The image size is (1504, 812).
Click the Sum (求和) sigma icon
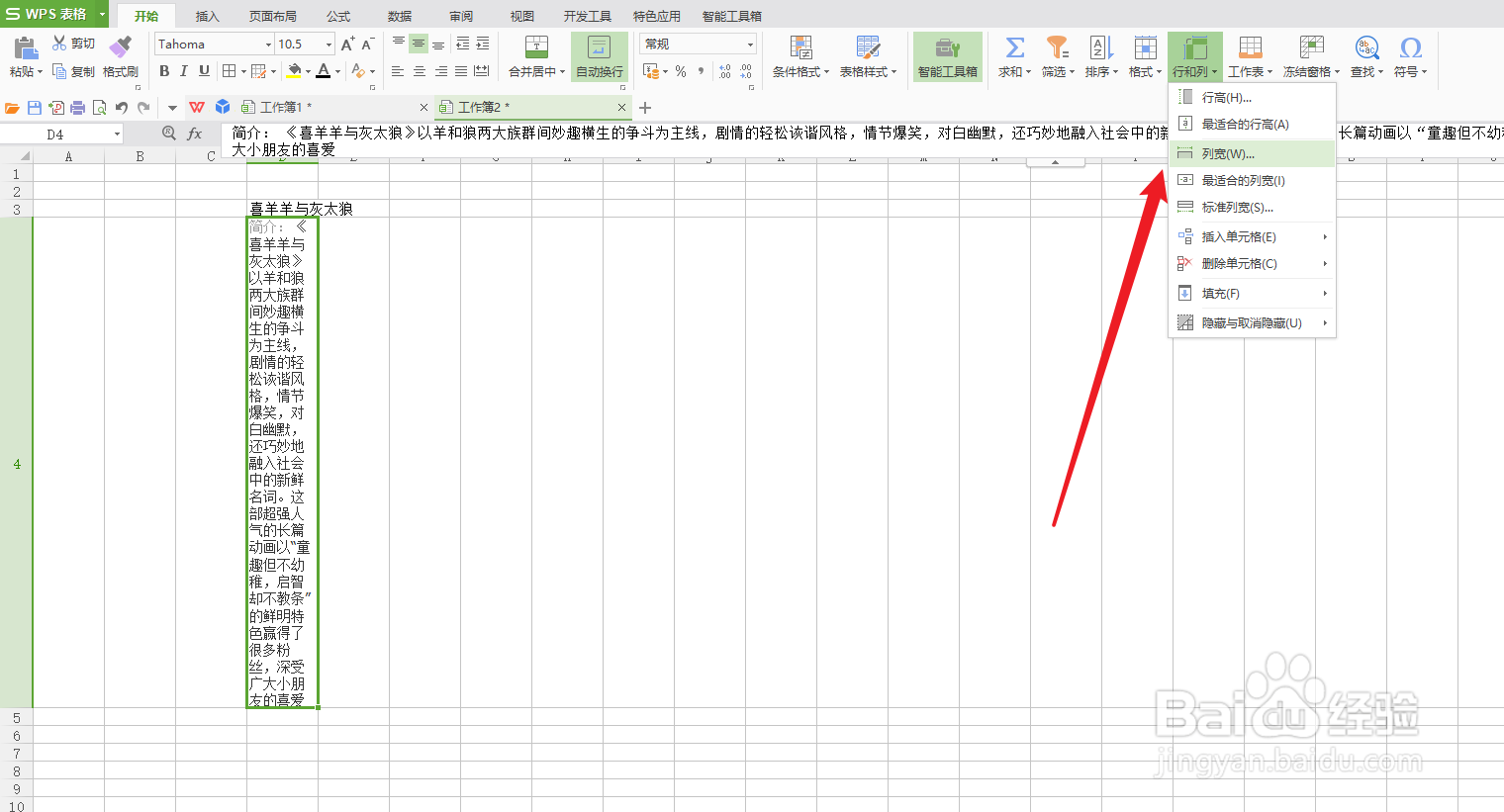tap(1014, 46)
